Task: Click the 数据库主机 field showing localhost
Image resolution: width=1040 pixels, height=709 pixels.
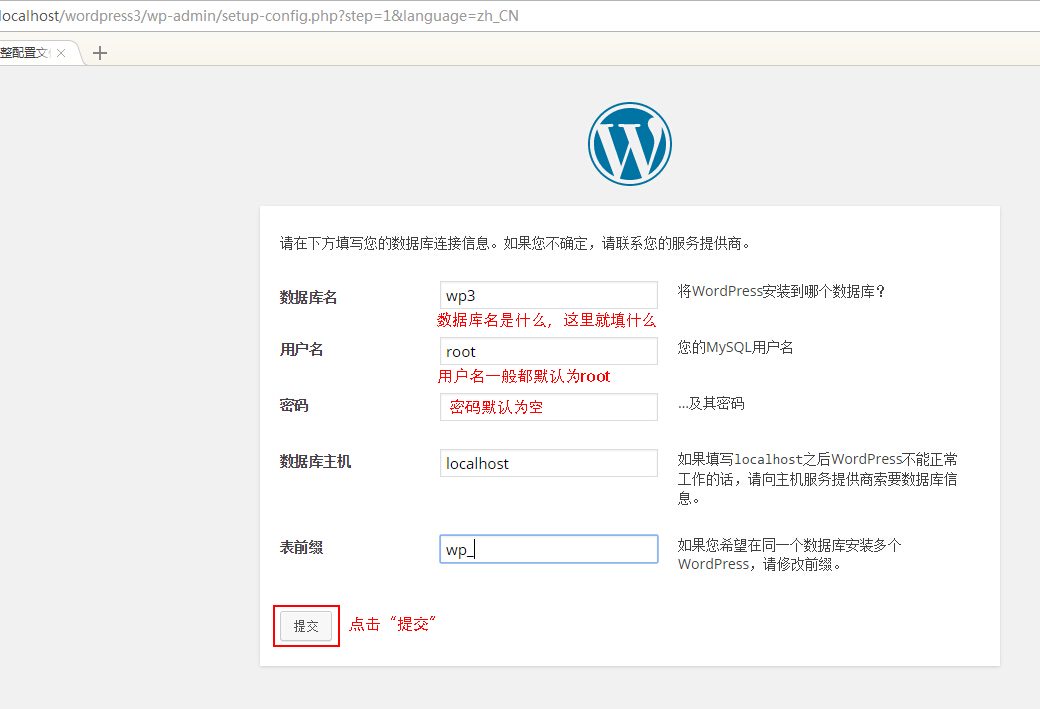Action: coord(548,462)
